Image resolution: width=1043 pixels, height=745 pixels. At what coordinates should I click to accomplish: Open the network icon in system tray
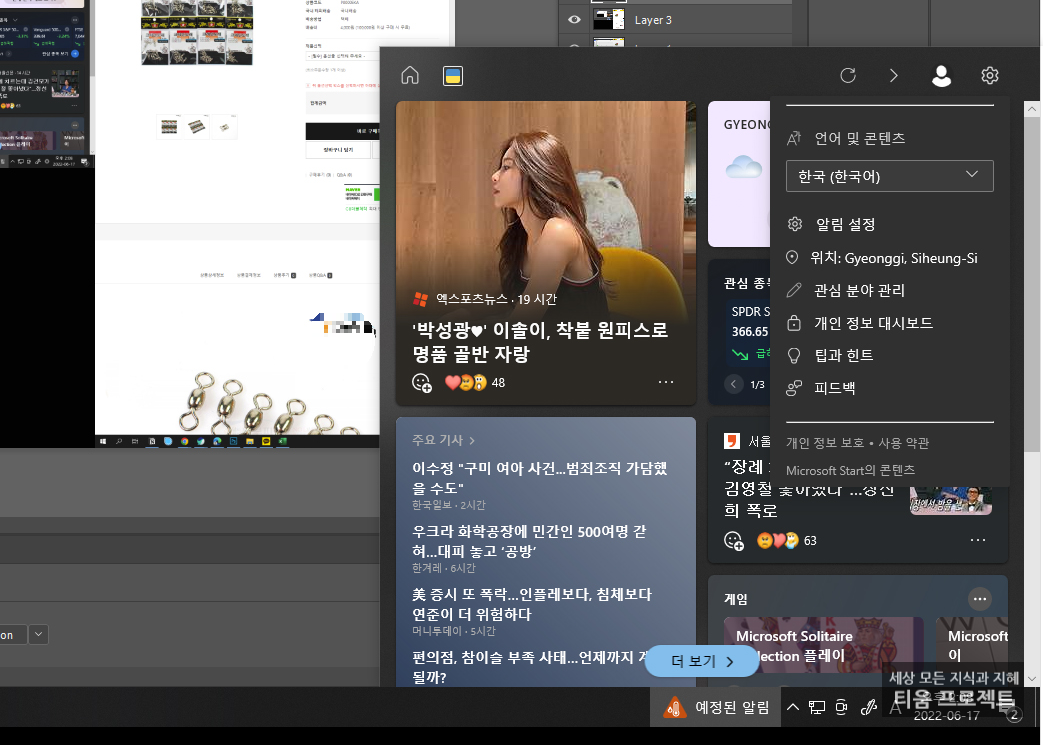pos(817,707)
